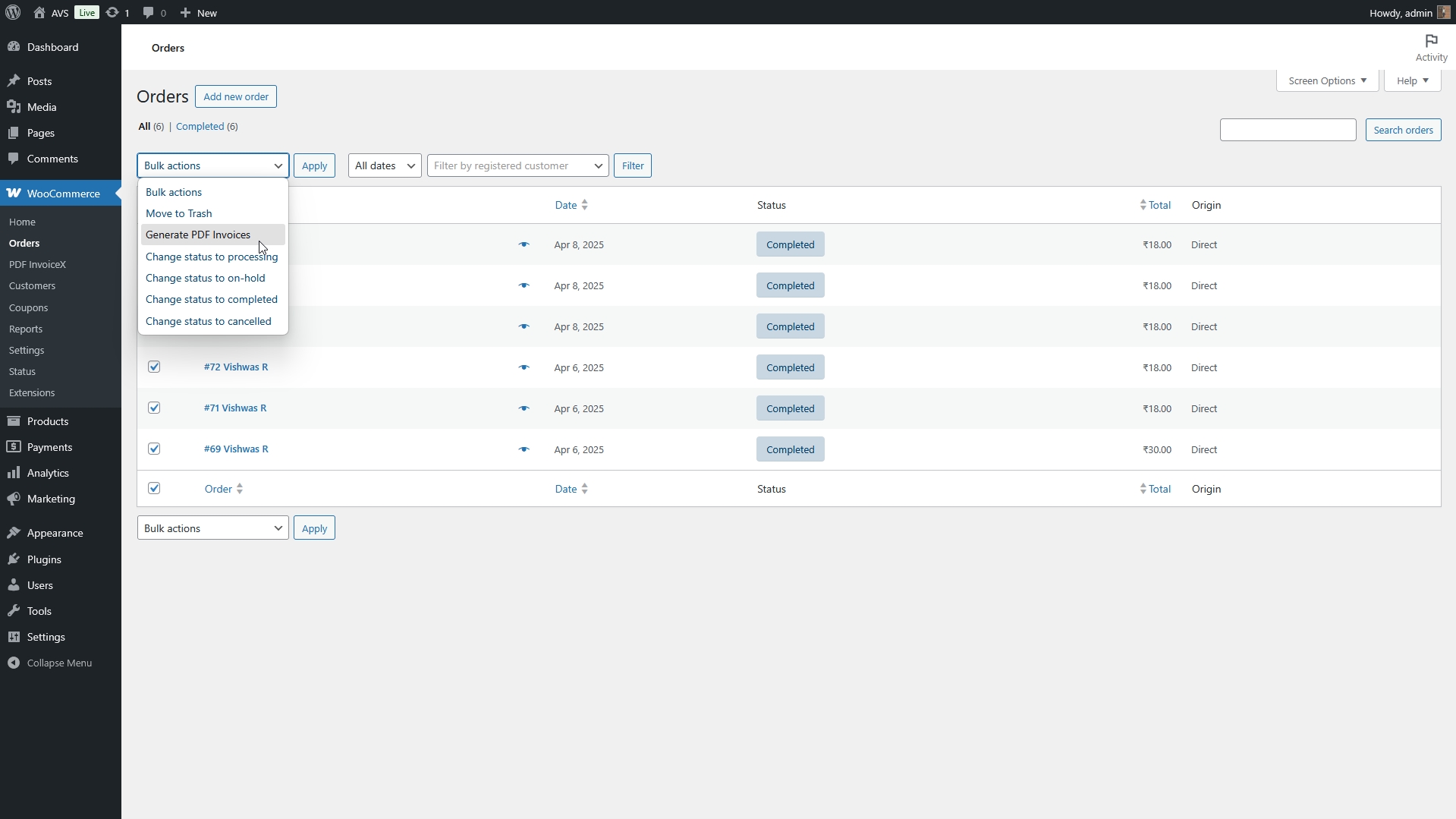Click the Settings sliders icon in sidebar

click(x=14, y=637)
